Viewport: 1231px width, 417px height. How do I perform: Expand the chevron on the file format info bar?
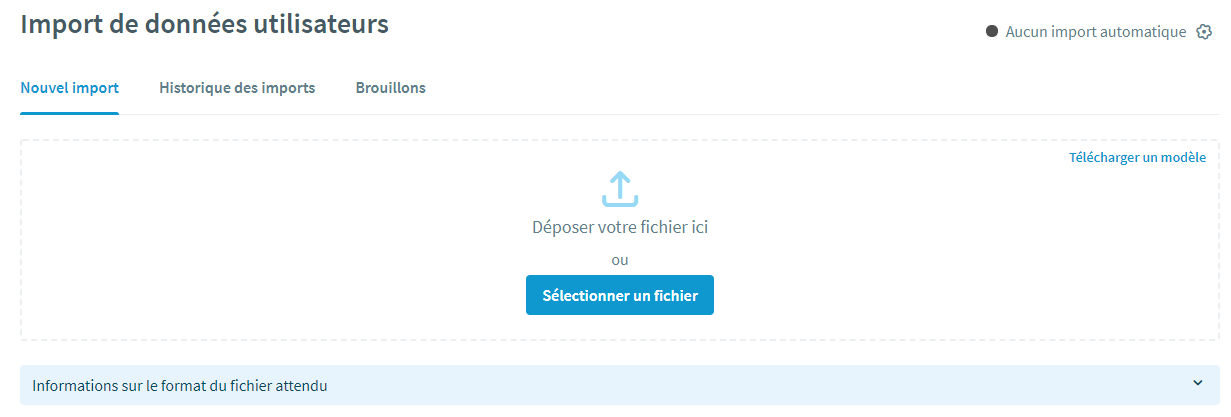click(1197, 383)
